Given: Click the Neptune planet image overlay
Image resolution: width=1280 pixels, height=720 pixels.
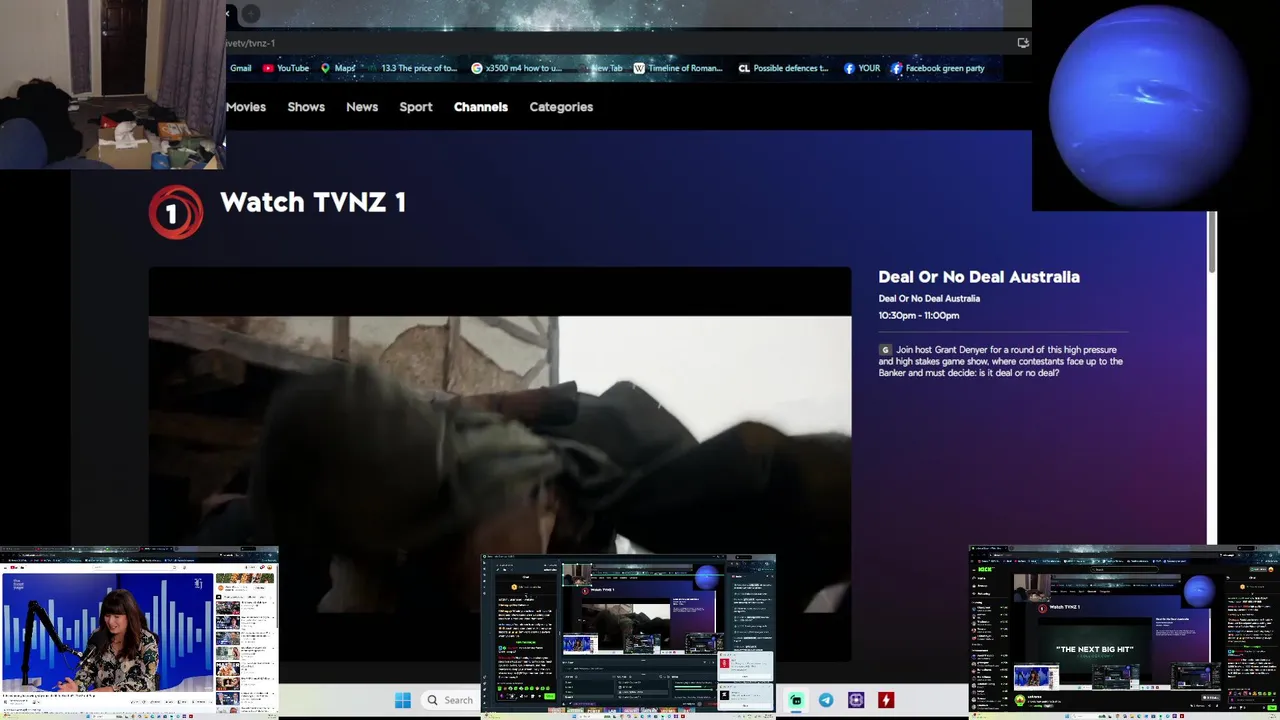Looking at the screenshot, I should pyautogui.click(x=1146, y=105).
